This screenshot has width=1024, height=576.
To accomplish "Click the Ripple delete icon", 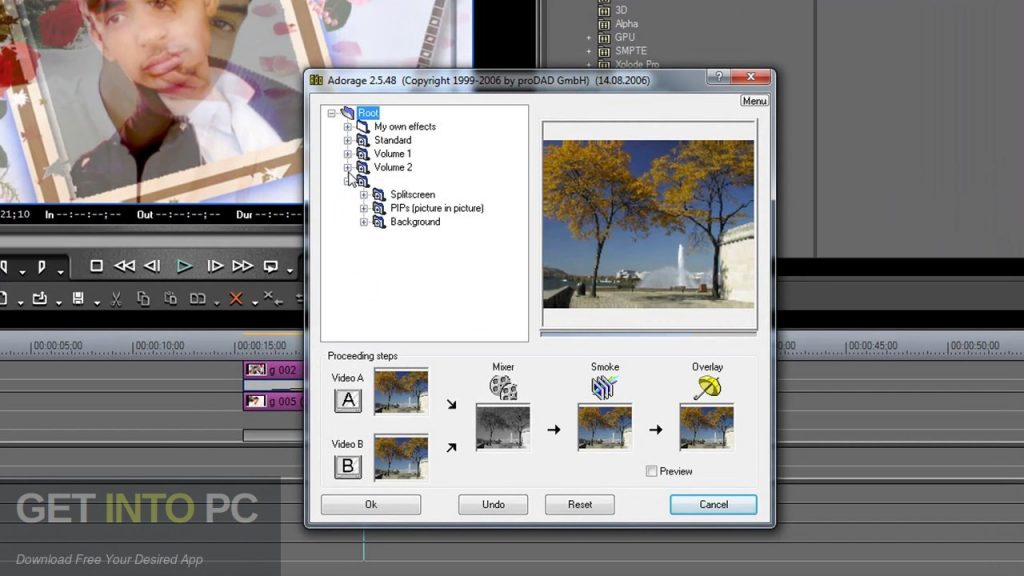I will [272, 298].
